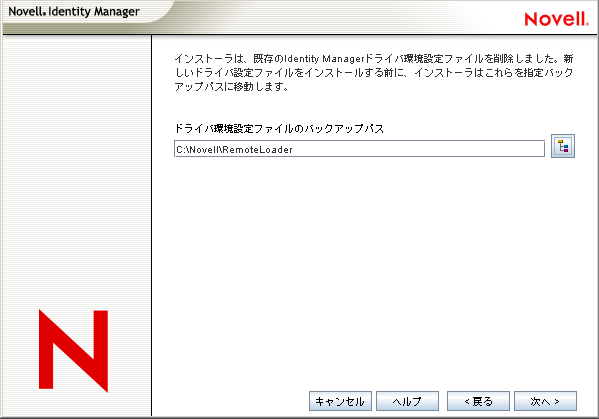Click the large red N logo in sidebar
Screen dimensions: 599x419
click(73, 351)
